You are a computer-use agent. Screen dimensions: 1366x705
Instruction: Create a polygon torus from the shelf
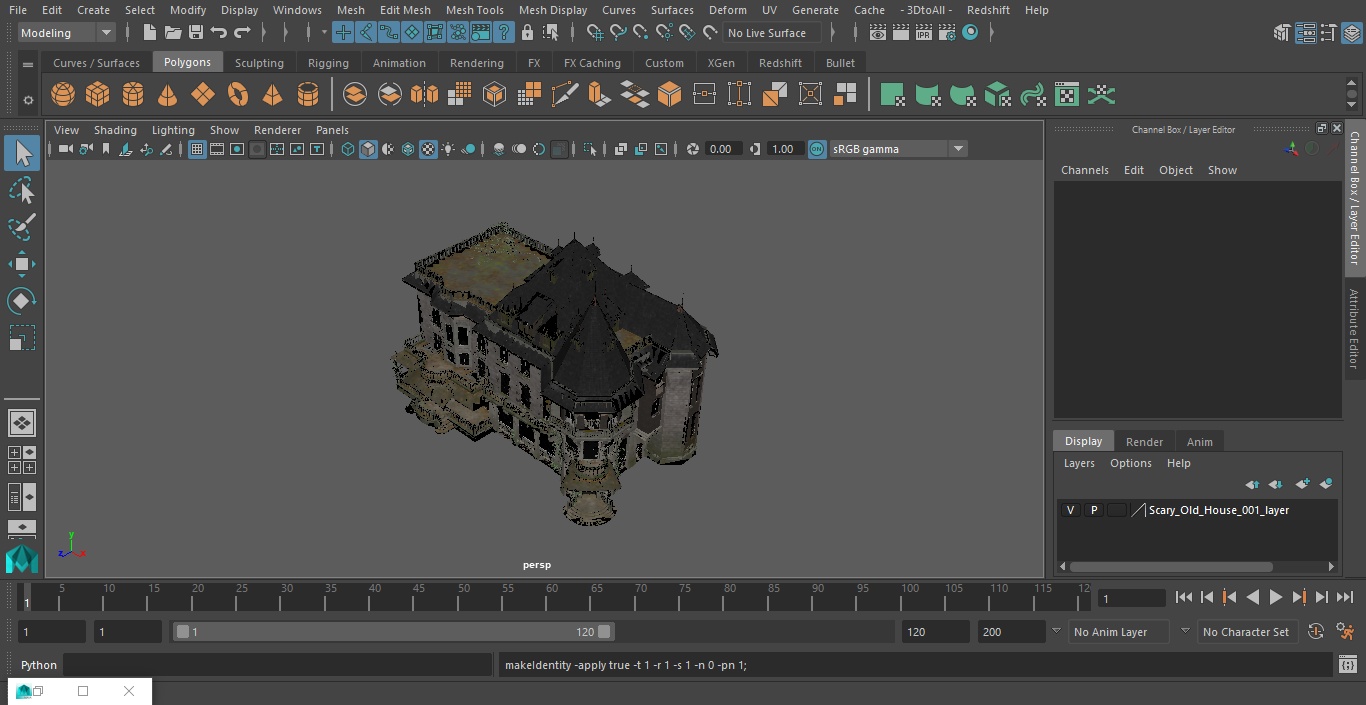pyautogui.click(x=238, y=95)
